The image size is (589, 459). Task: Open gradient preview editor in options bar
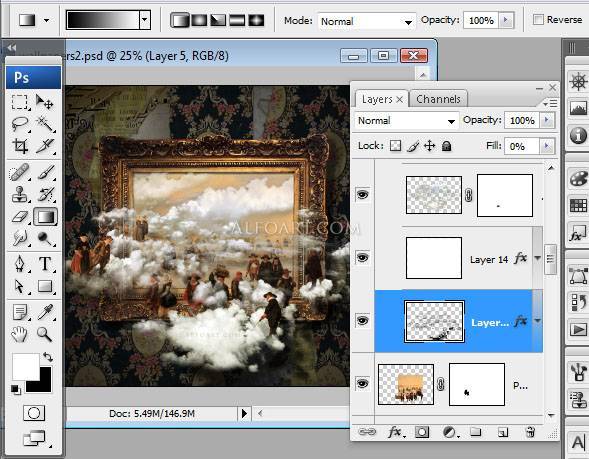(103, 20)
